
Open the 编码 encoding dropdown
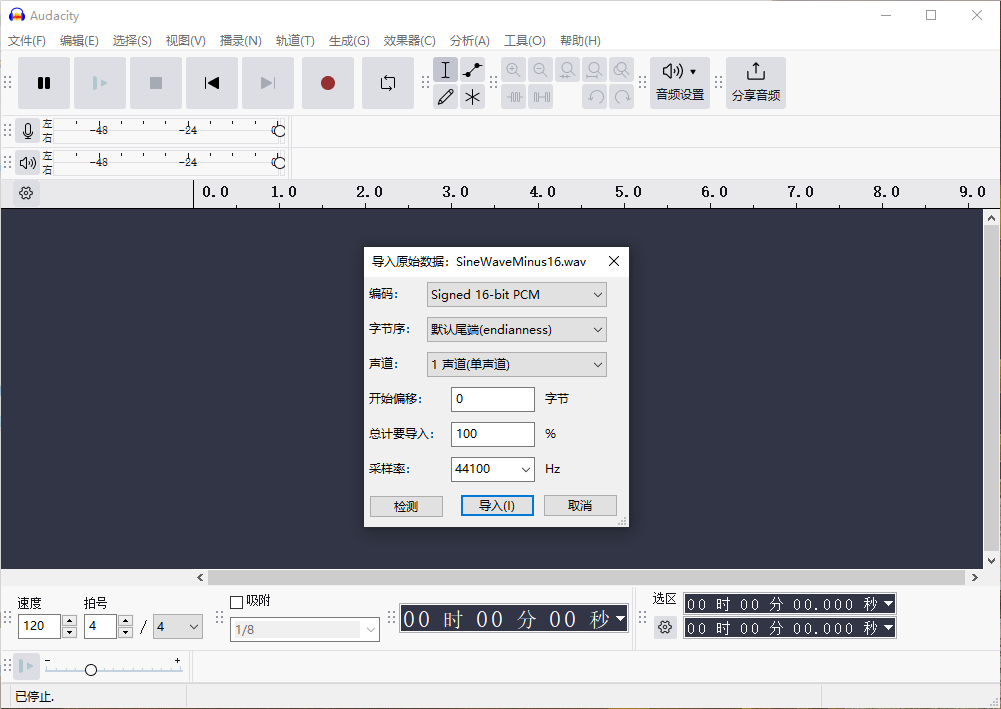516,294
